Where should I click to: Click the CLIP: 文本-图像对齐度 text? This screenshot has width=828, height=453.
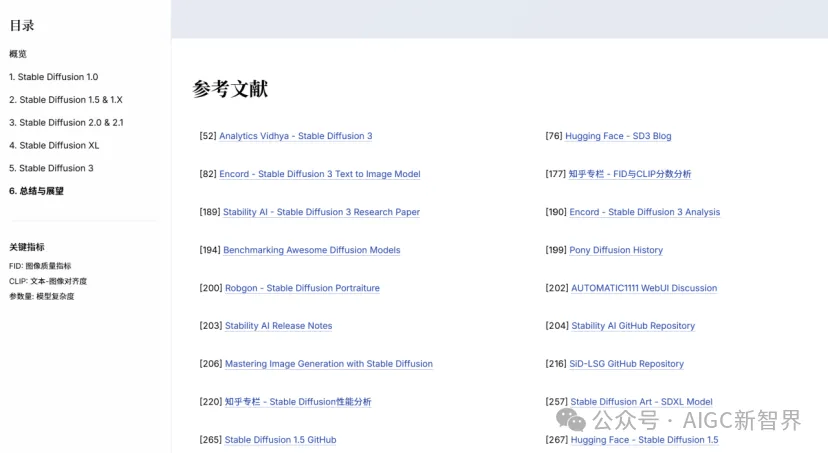tap(48, 281)
